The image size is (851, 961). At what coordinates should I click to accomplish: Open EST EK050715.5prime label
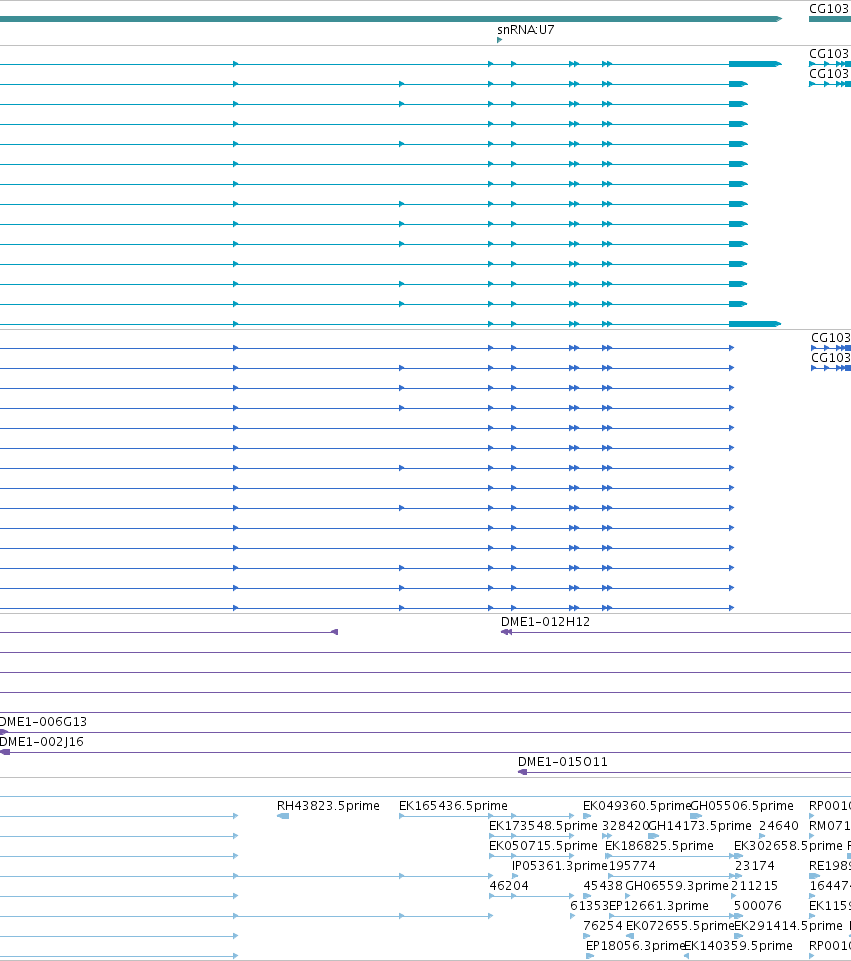(x=543, y=846)
